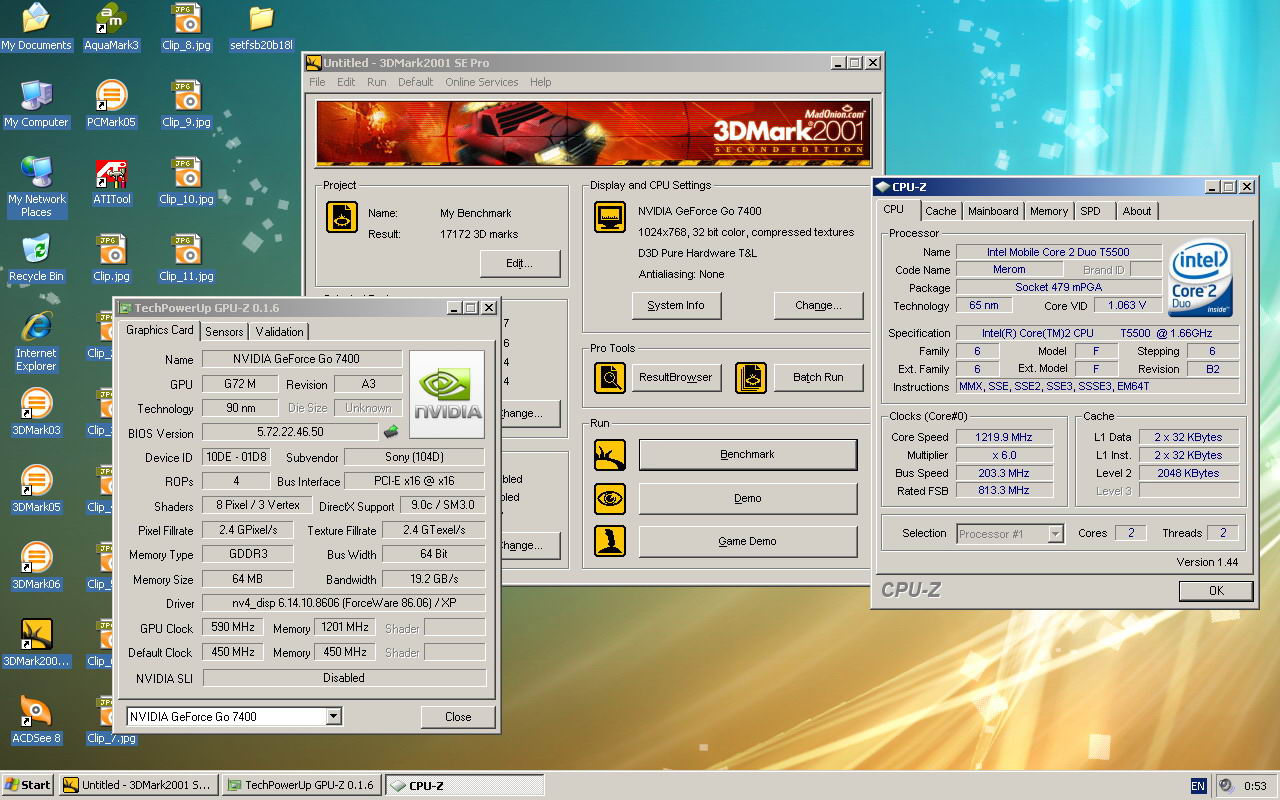Open My Computer desktop icon

(x=36, y=104)
